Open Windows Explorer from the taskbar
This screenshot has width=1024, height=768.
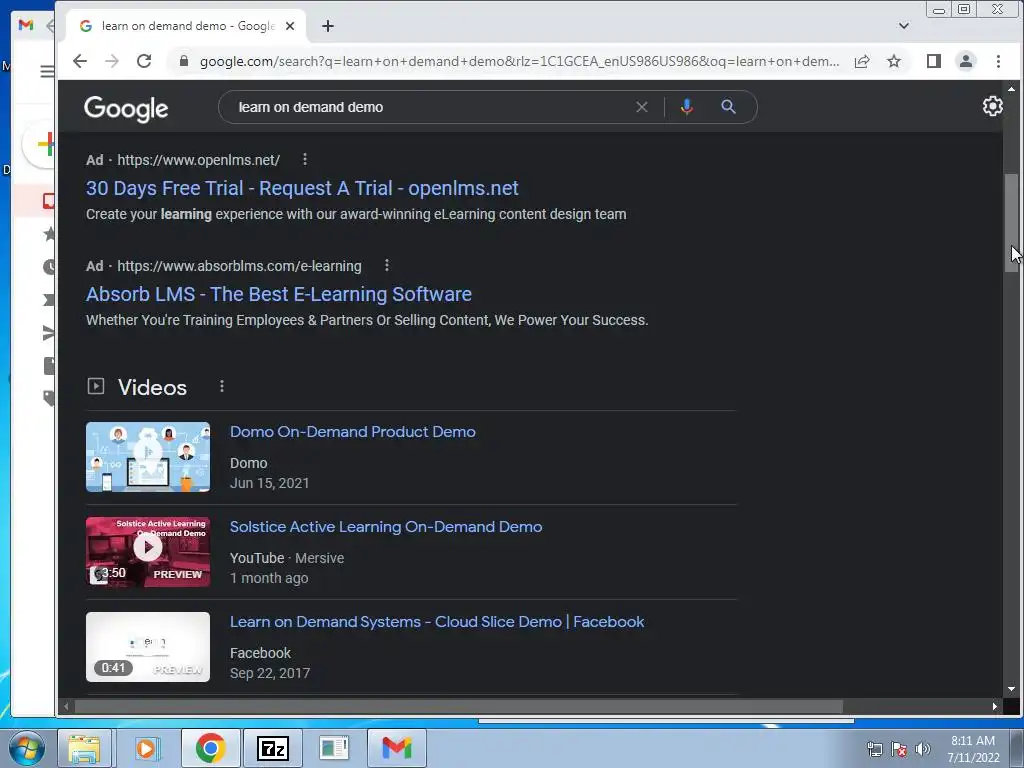point(85,748)
